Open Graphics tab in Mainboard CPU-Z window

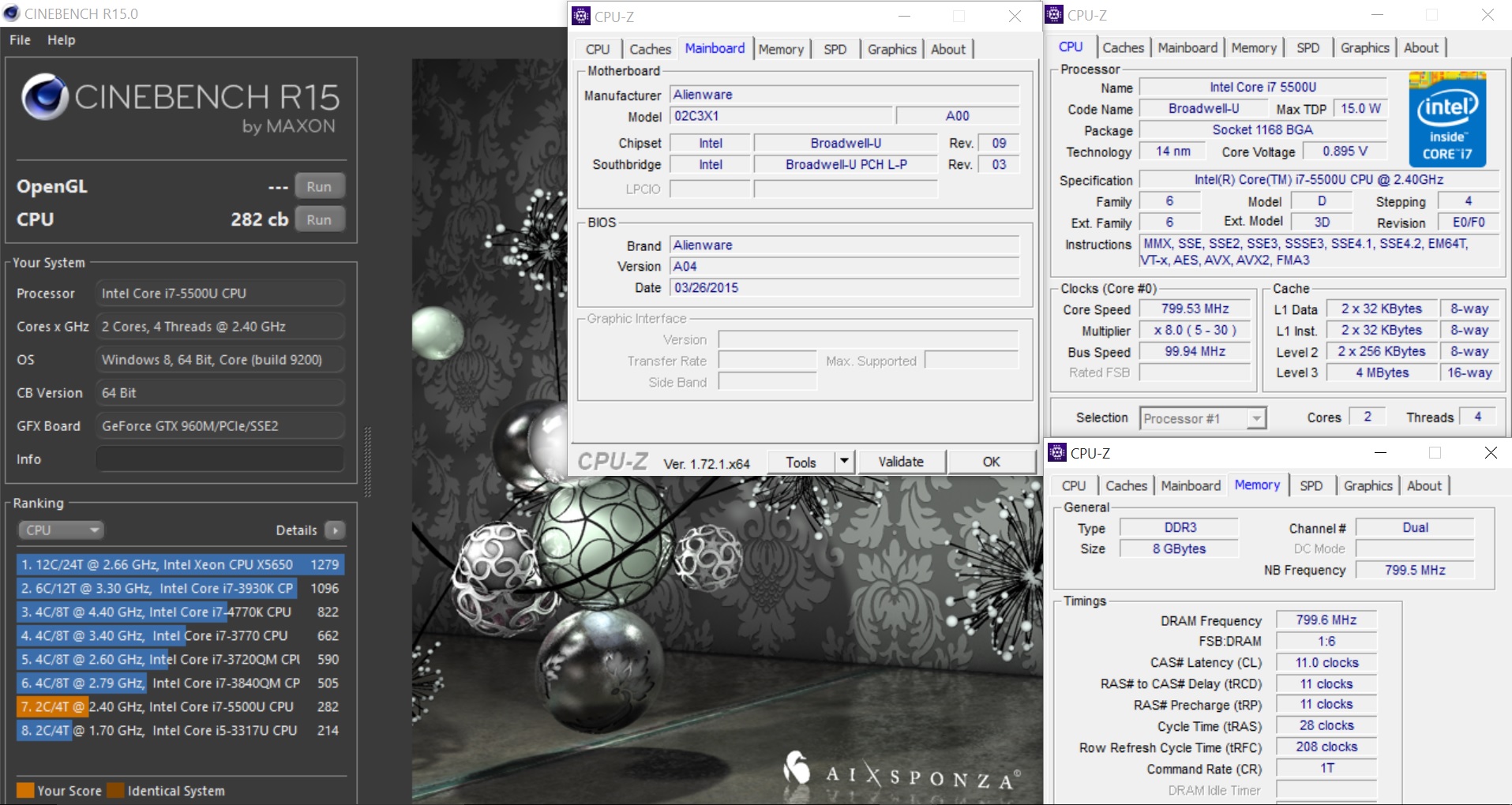pyautogui.click(x=892, y=49)
